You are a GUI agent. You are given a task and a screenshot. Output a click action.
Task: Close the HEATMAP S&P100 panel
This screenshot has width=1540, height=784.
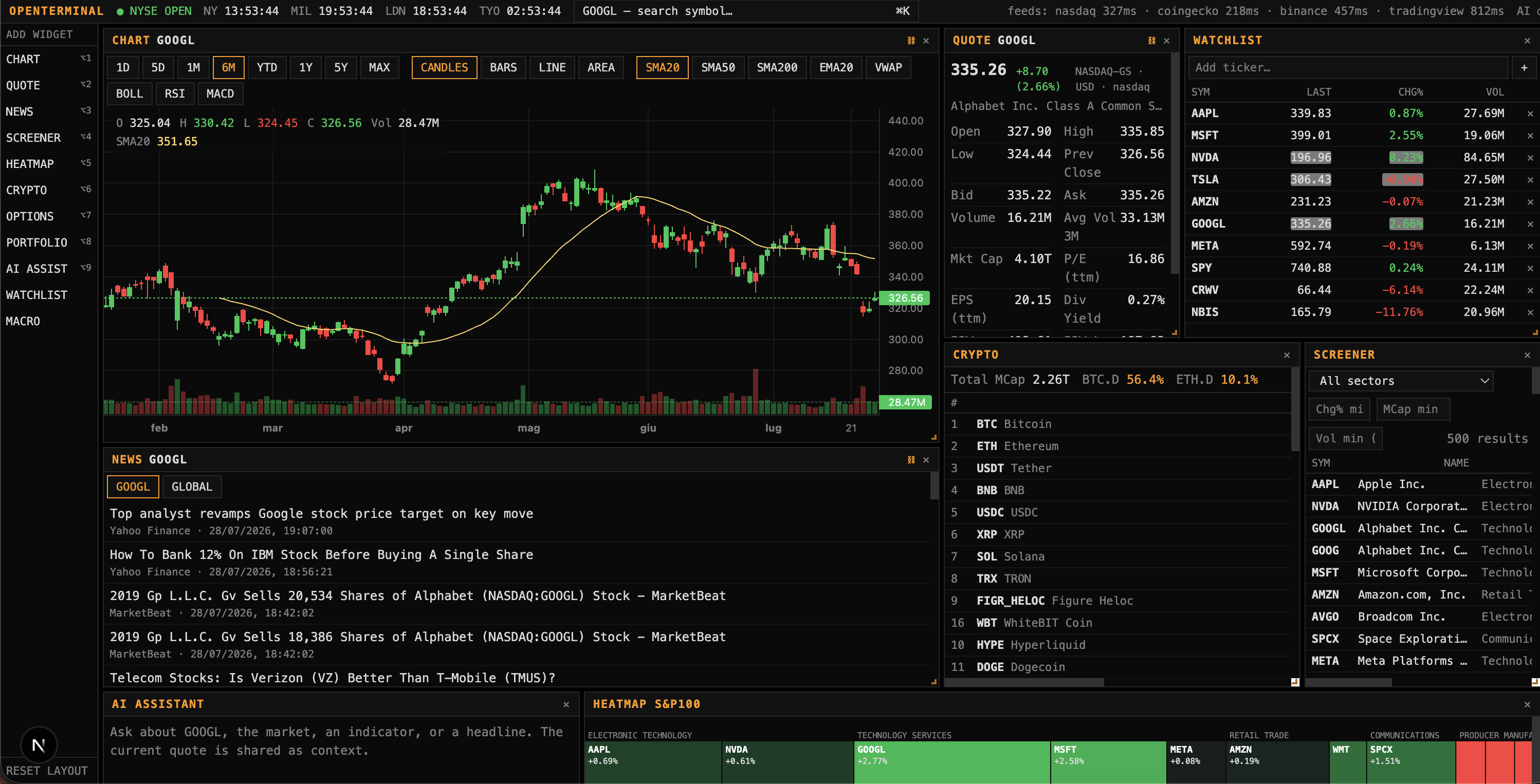[x=1527, y=704]
